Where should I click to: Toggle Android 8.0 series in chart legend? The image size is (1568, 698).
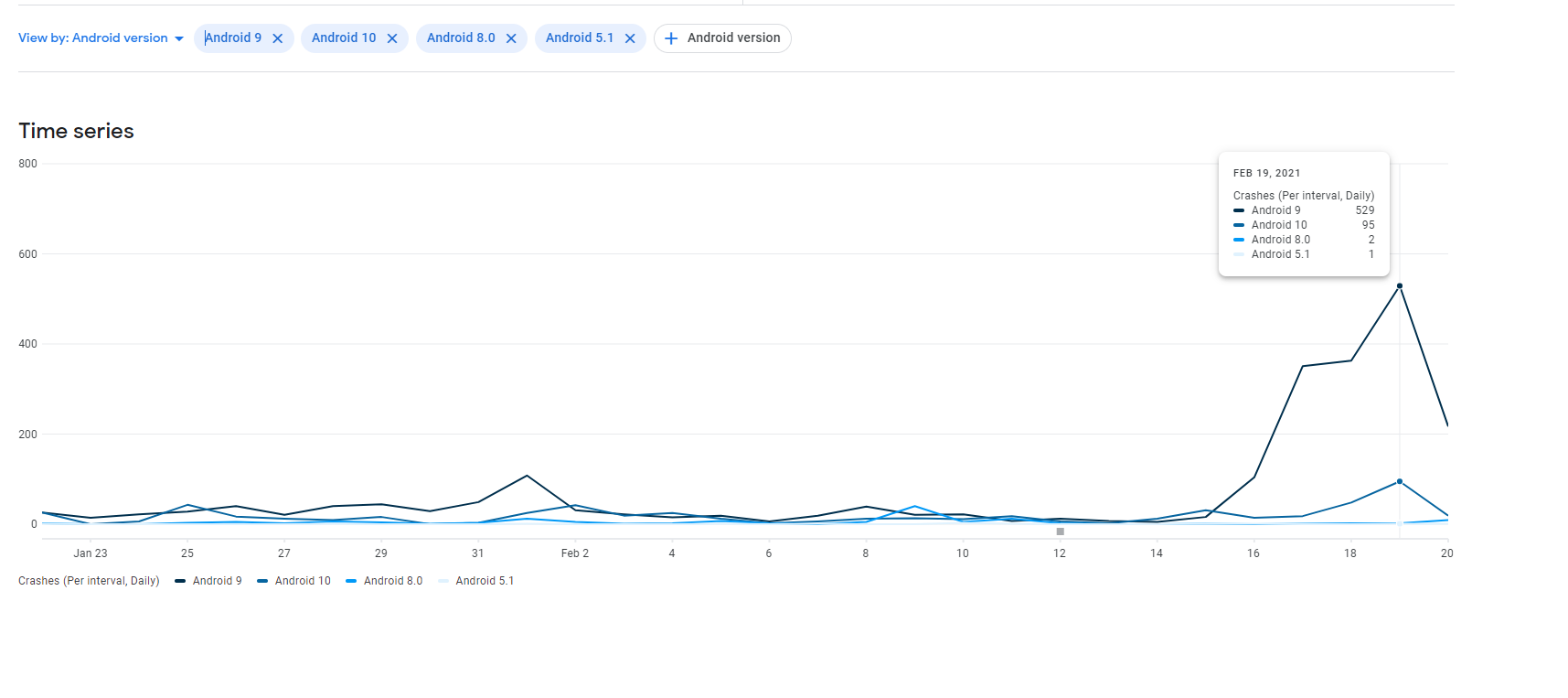(x=392, y=581)
